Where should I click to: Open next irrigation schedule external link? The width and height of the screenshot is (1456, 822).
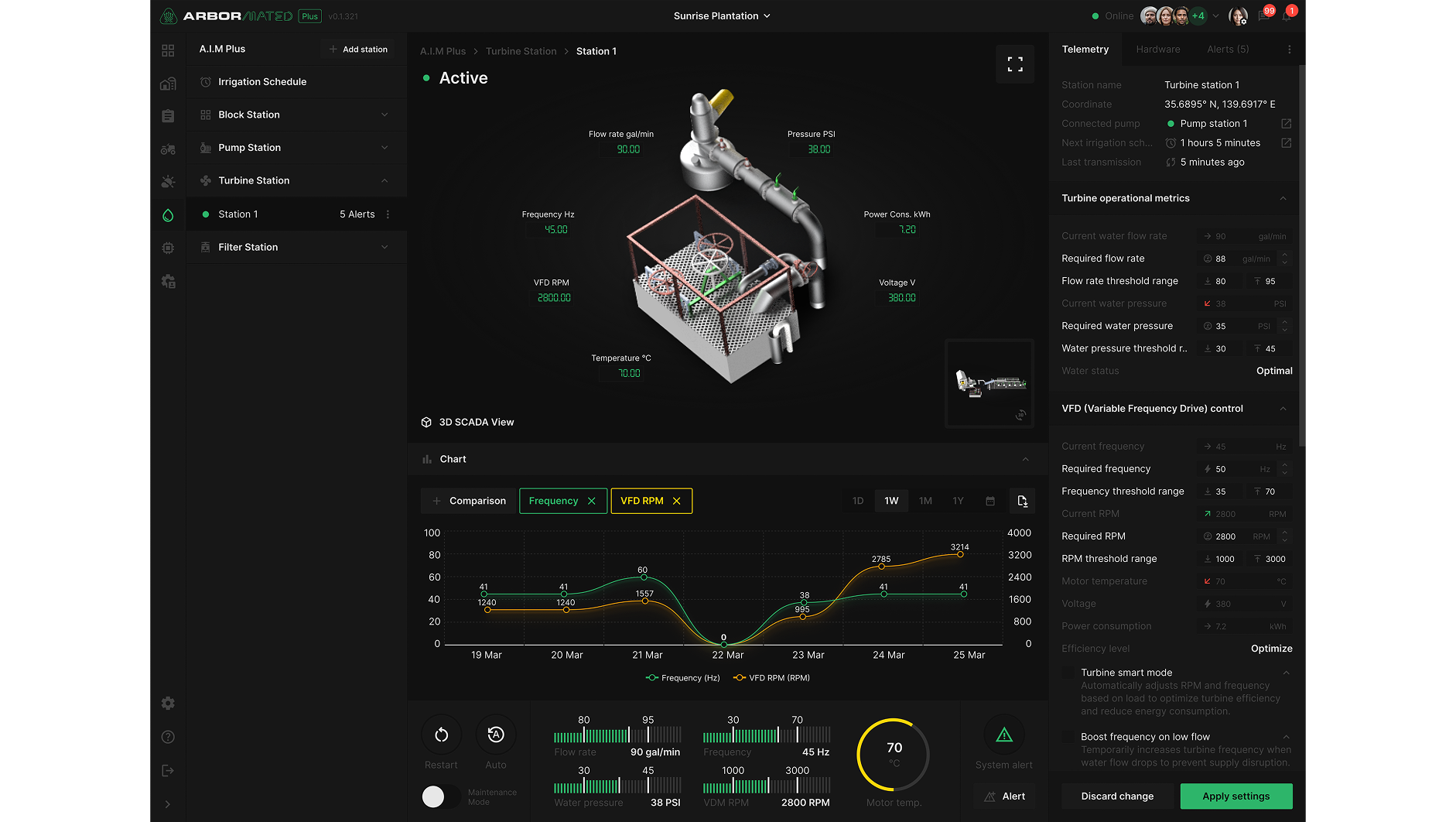1286,143
